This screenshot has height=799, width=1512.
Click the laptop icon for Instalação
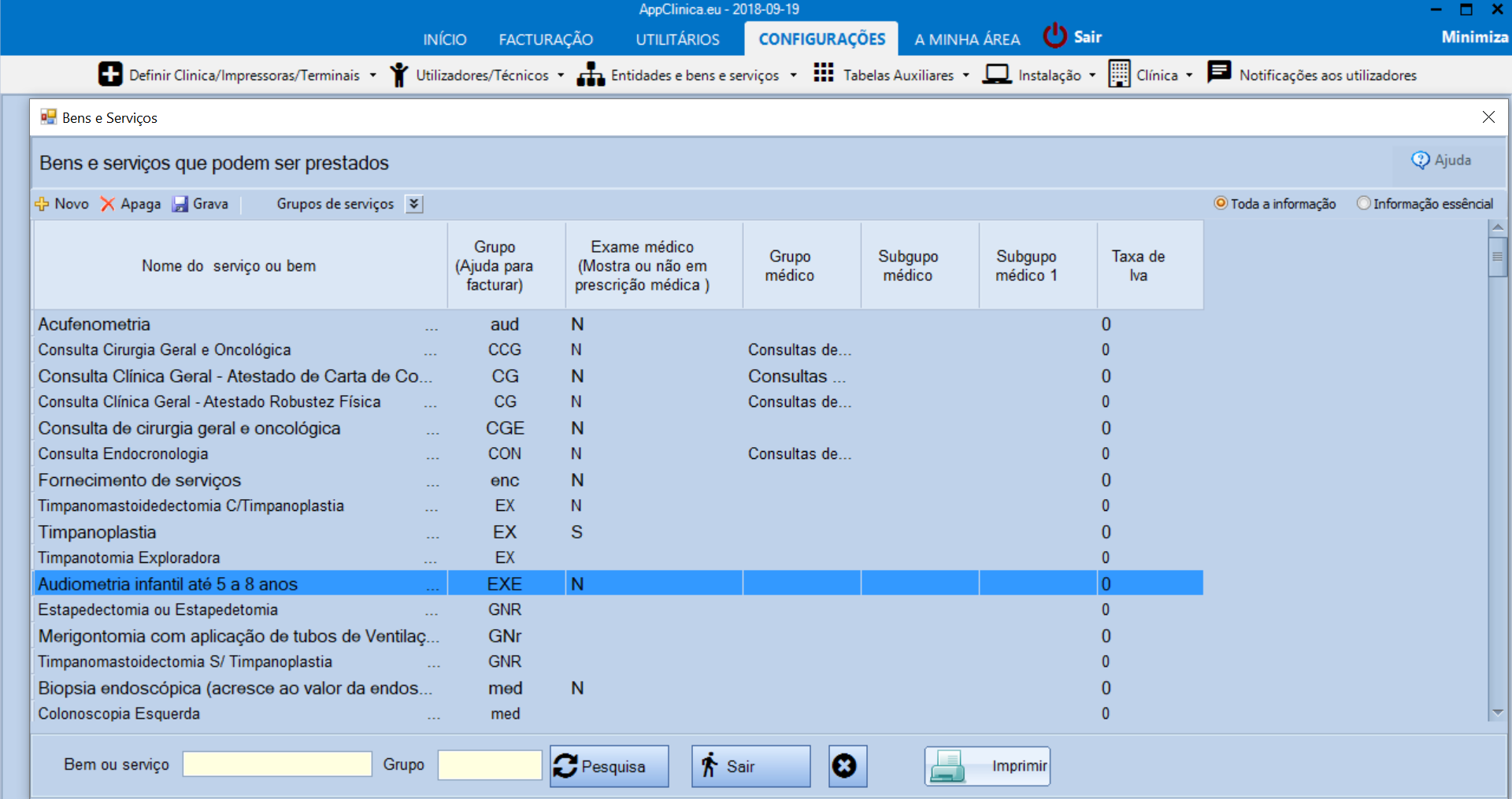pos(997,75)
